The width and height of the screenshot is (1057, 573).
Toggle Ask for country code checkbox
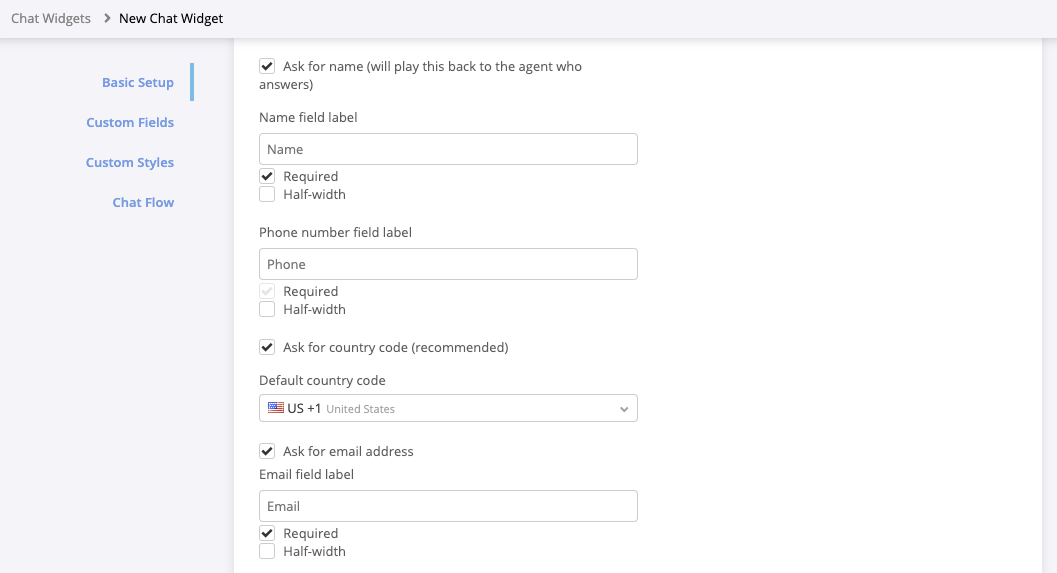(x=267, y=347)
